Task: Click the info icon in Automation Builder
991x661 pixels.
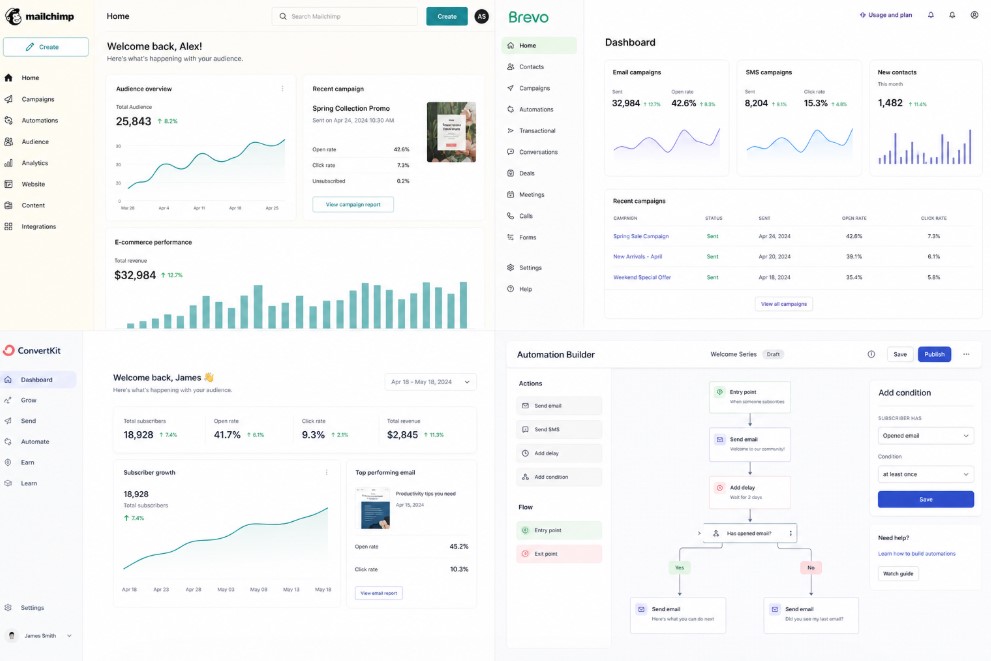Action: (x=872, y=355)
